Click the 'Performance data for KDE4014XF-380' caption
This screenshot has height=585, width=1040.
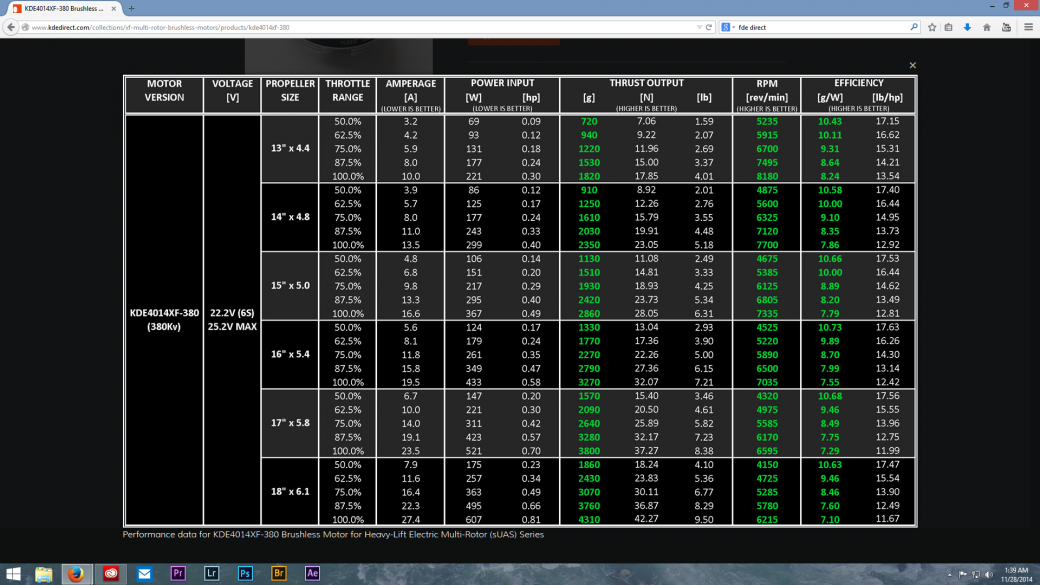point(333,534)
